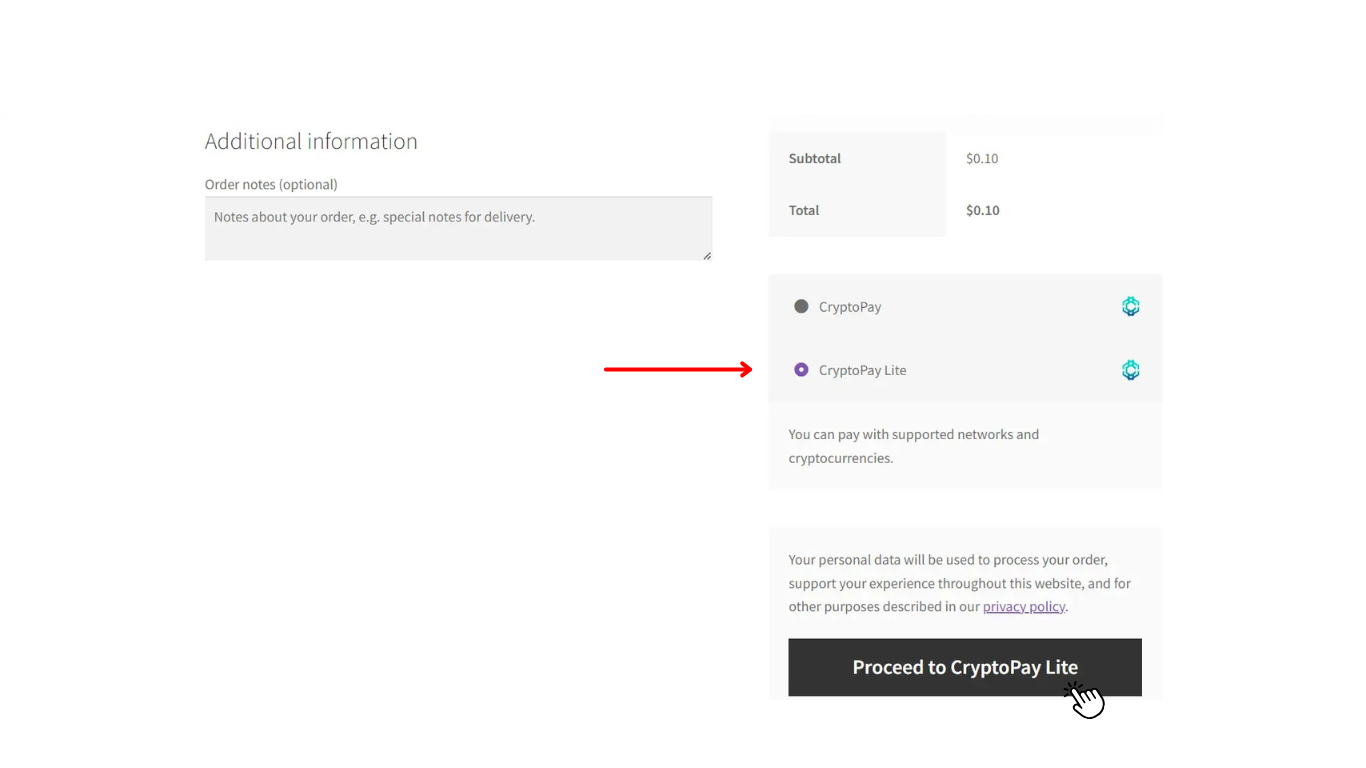Open the privacy policy link

coord(1024,607)
